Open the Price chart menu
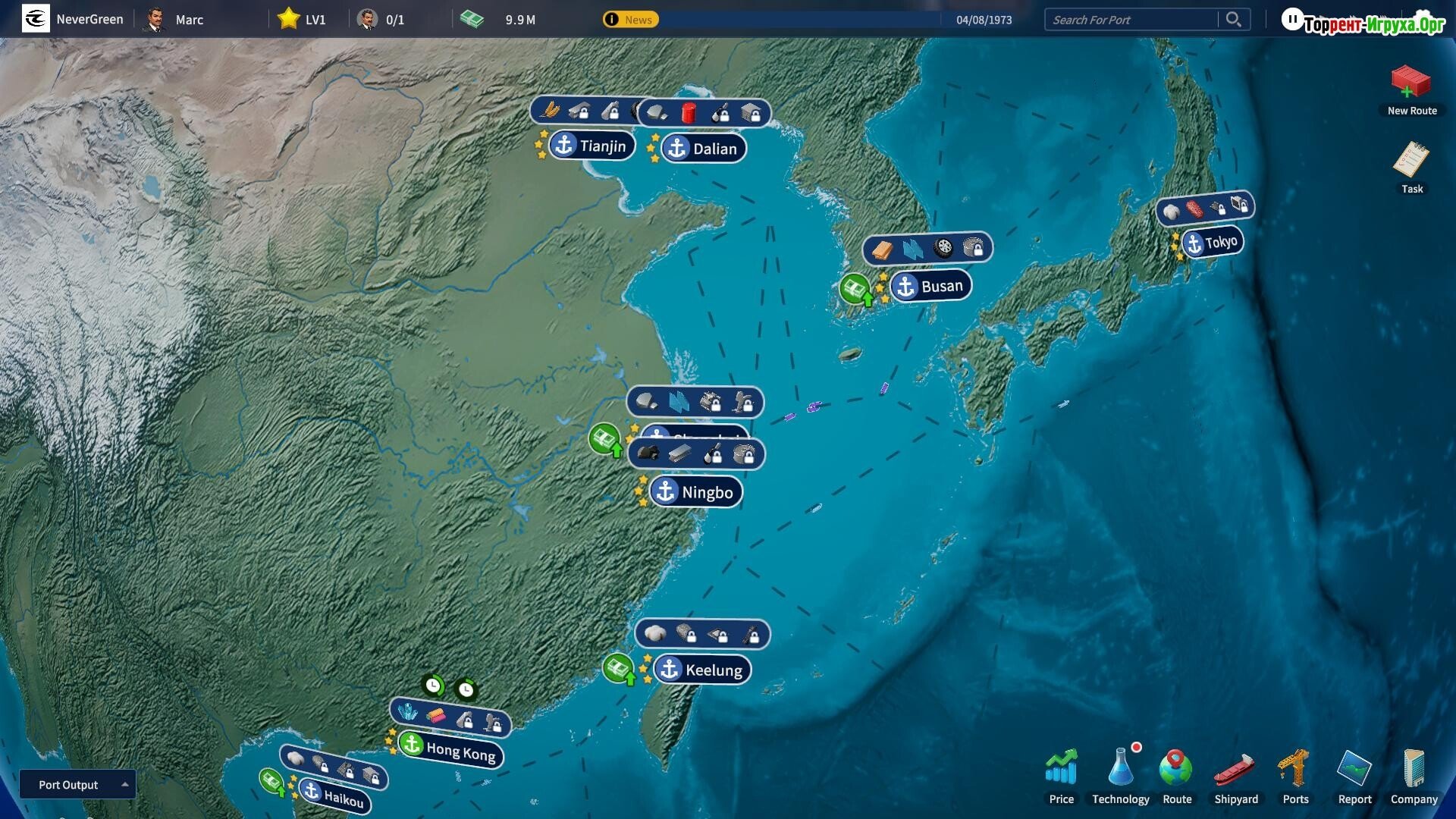Screen dimensions: 1456x819 point(1061,767)
